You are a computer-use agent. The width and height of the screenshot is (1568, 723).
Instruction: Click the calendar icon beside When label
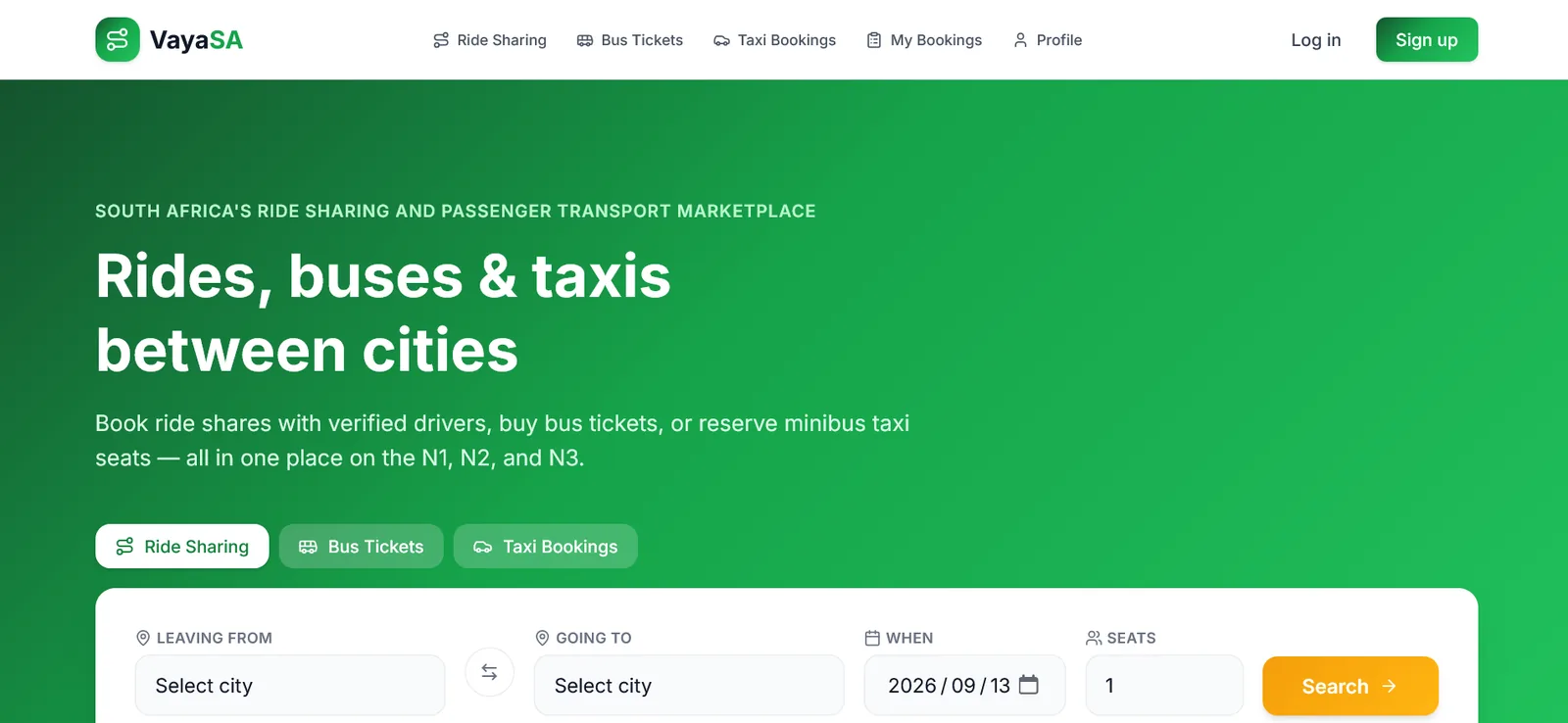[872, 638]
